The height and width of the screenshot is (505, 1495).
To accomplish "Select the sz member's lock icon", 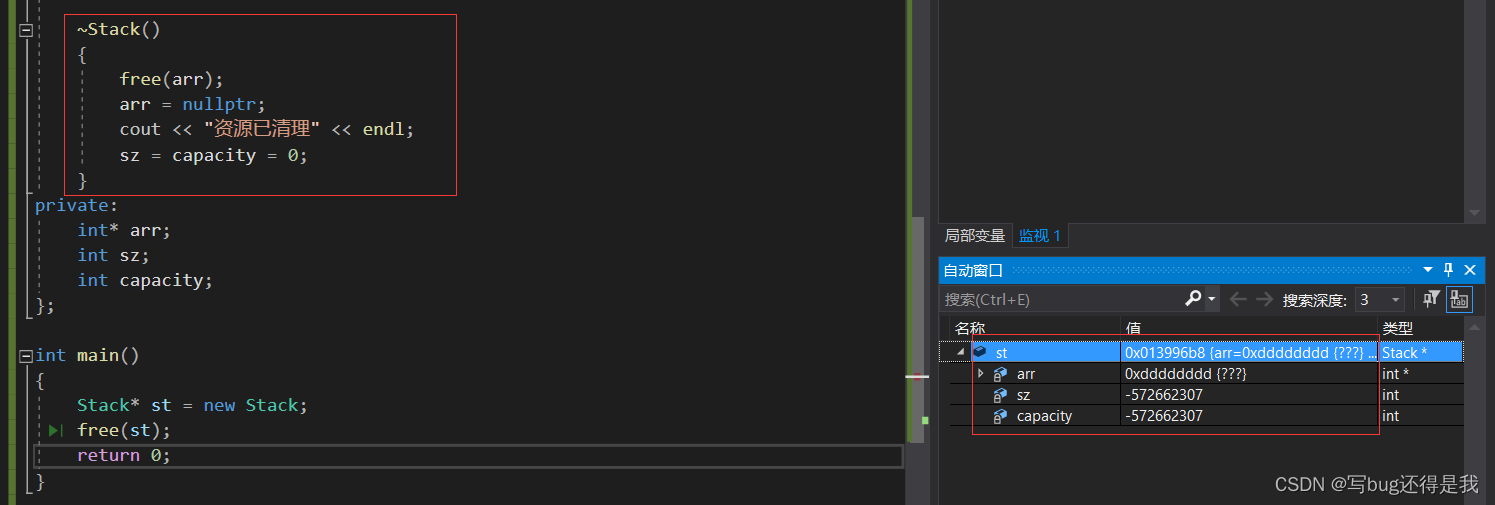I will pos(999,395).
